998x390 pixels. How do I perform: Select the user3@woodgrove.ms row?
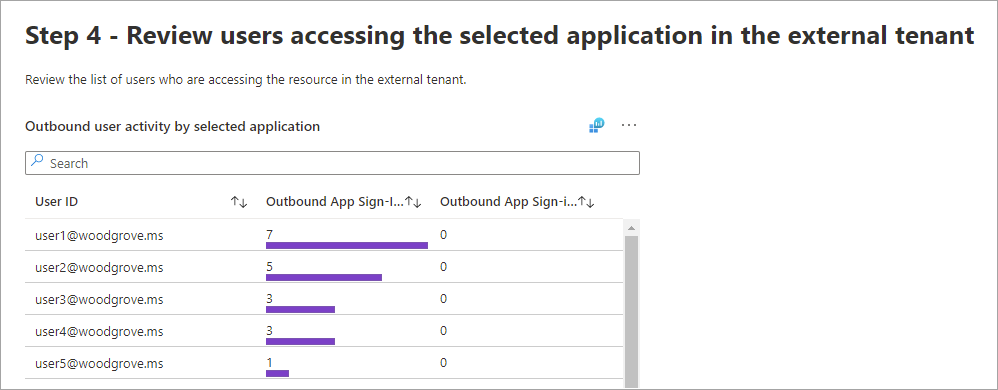point(324,299)
